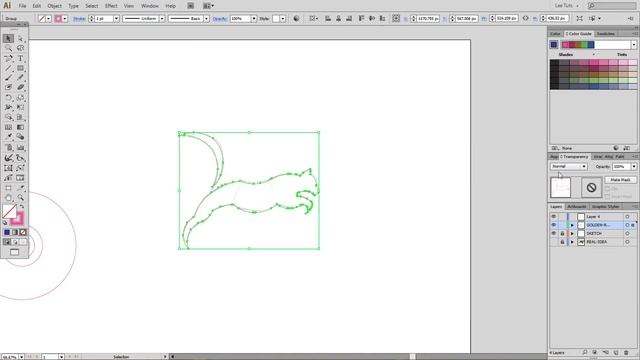
Task: Select the Rotate tool
Action: 9,98
